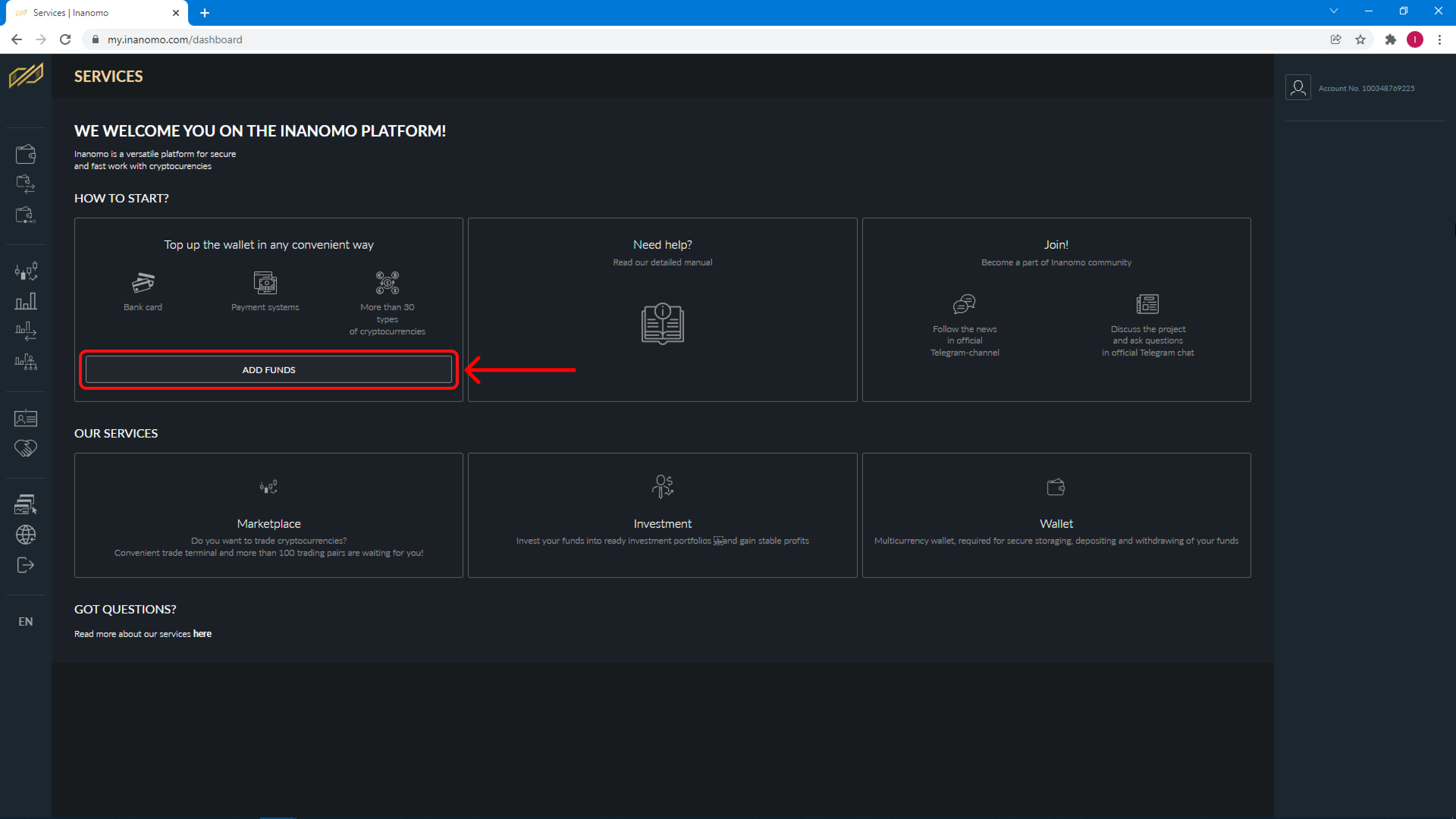Click Payment systems icon
Viewport: 1456px width, 819px height.
[265, 282]
